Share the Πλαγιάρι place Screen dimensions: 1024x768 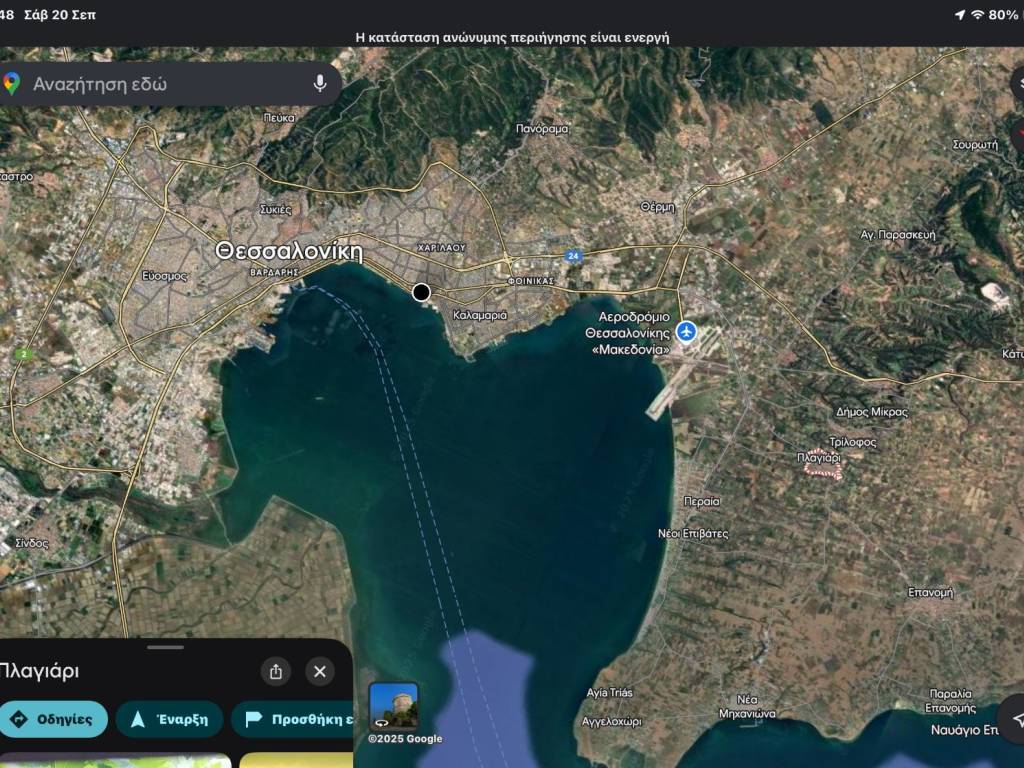click(276, 671)
